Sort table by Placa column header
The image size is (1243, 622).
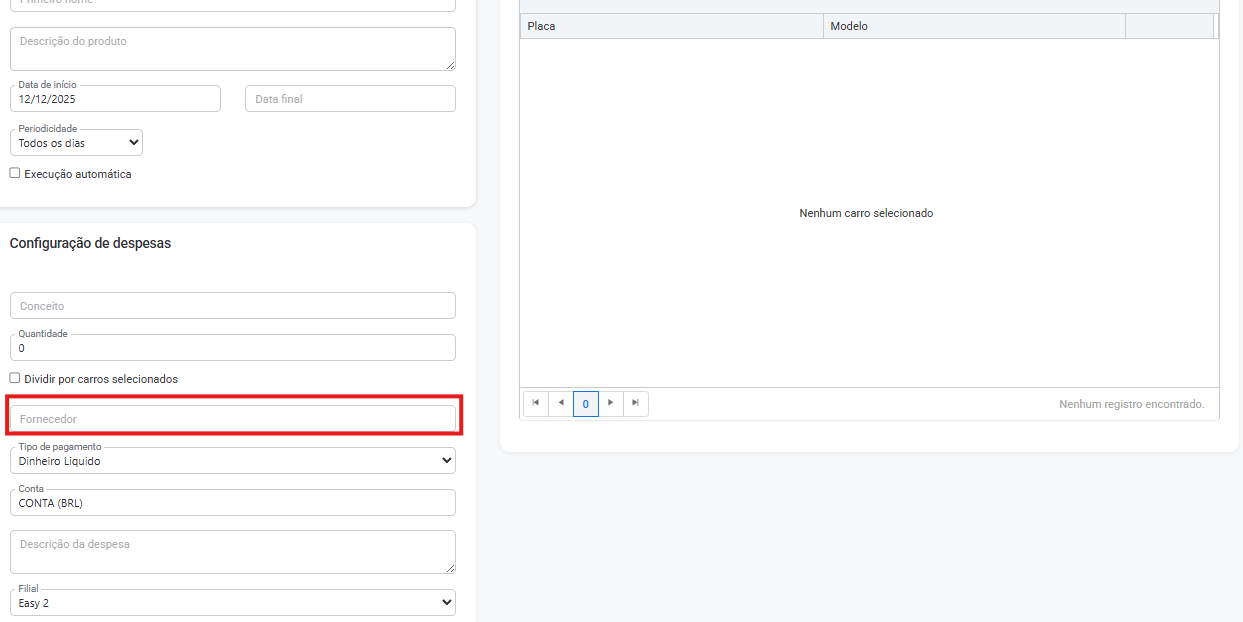tap(670, 26)
